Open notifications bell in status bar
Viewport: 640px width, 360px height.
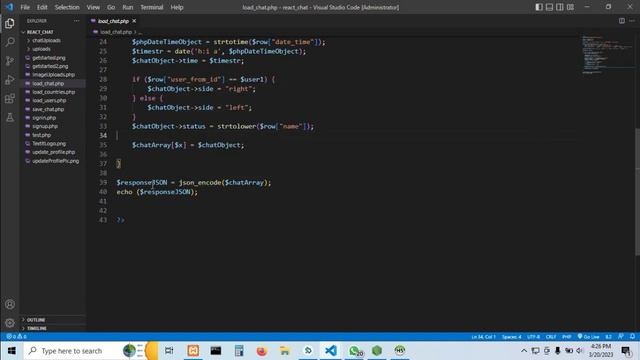pos(632,337)
